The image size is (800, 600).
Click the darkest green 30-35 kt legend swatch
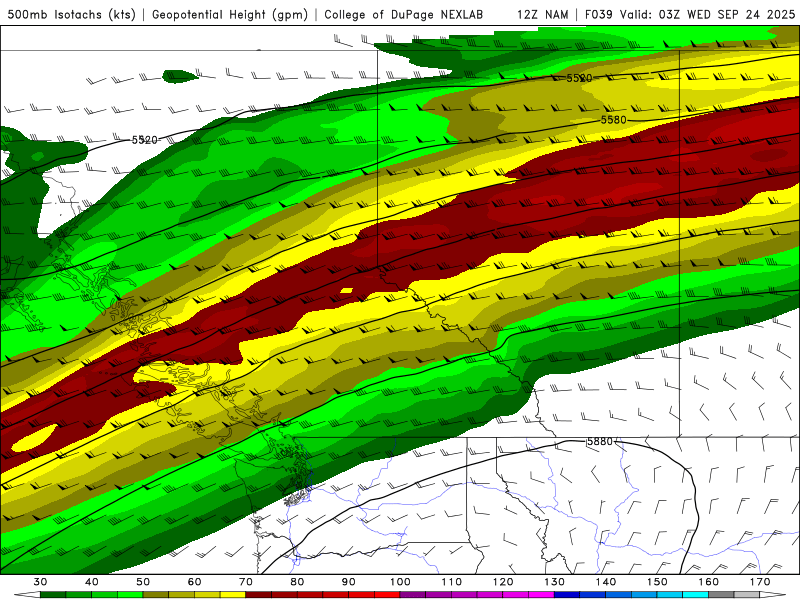53,595
